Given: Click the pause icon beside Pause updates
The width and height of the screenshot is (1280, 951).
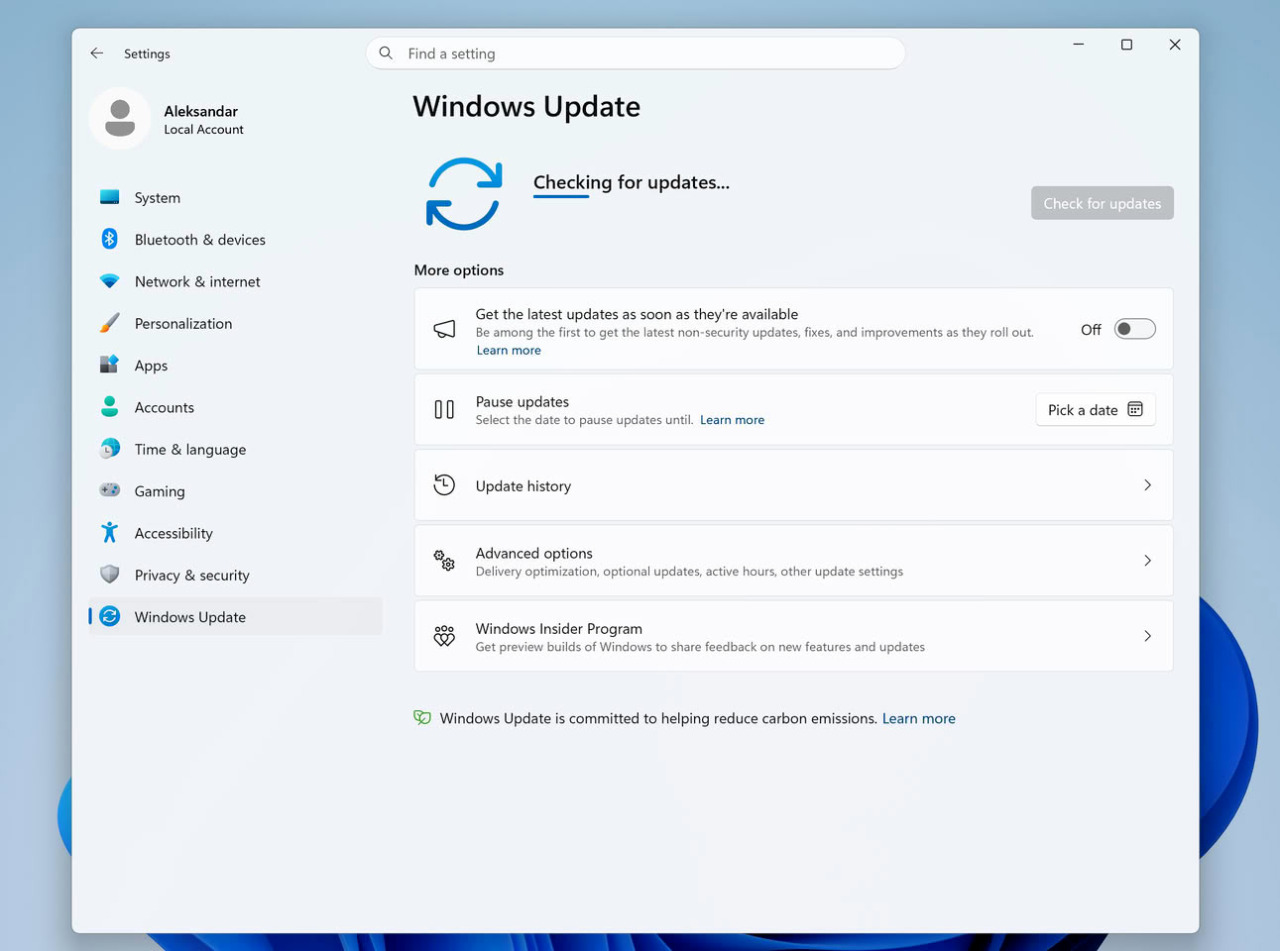Looking at the screenshot, I should [x=444, y=409].
